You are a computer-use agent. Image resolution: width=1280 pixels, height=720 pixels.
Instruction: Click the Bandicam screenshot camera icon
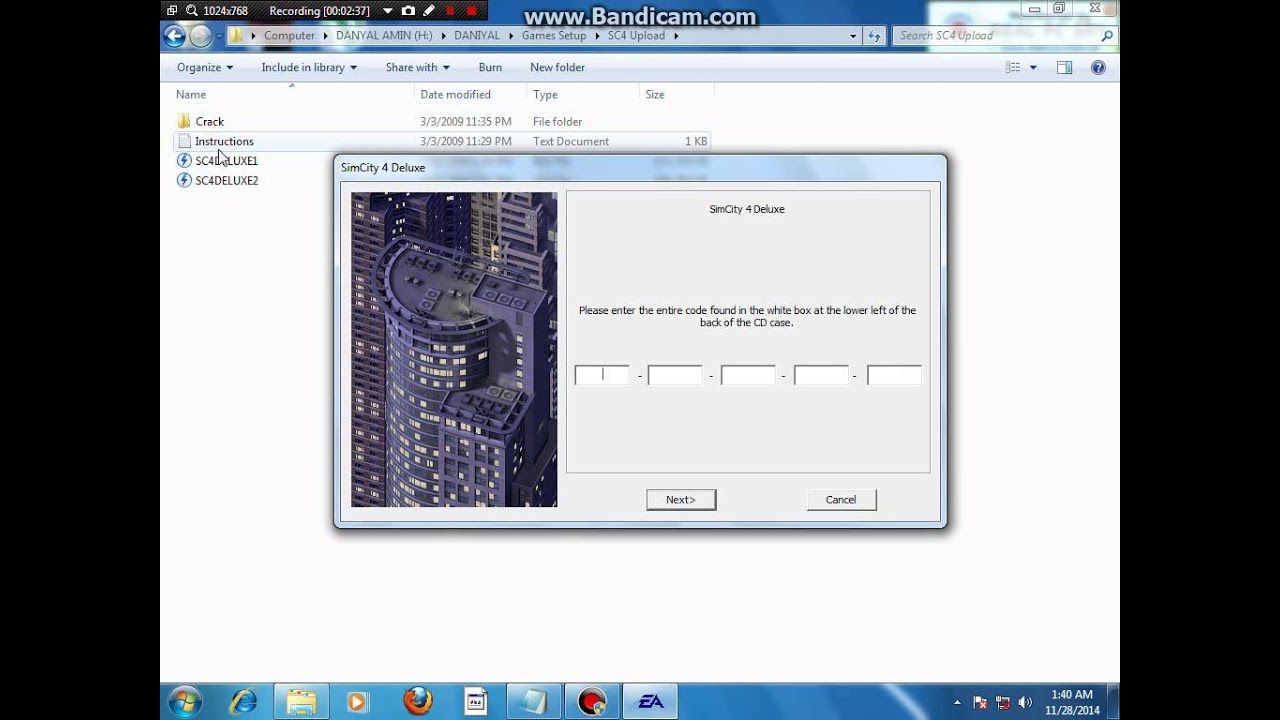coord(408,11)
